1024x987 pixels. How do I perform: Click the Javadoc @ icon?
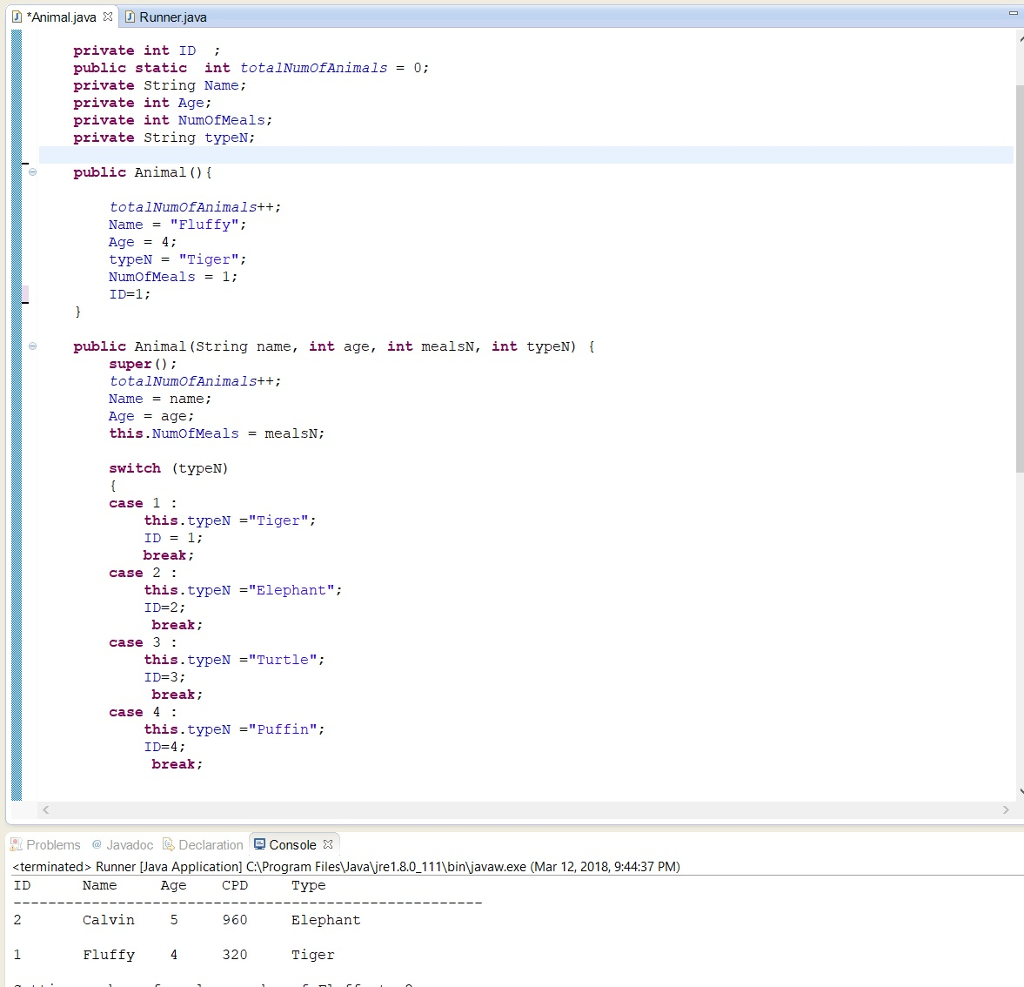97,845
